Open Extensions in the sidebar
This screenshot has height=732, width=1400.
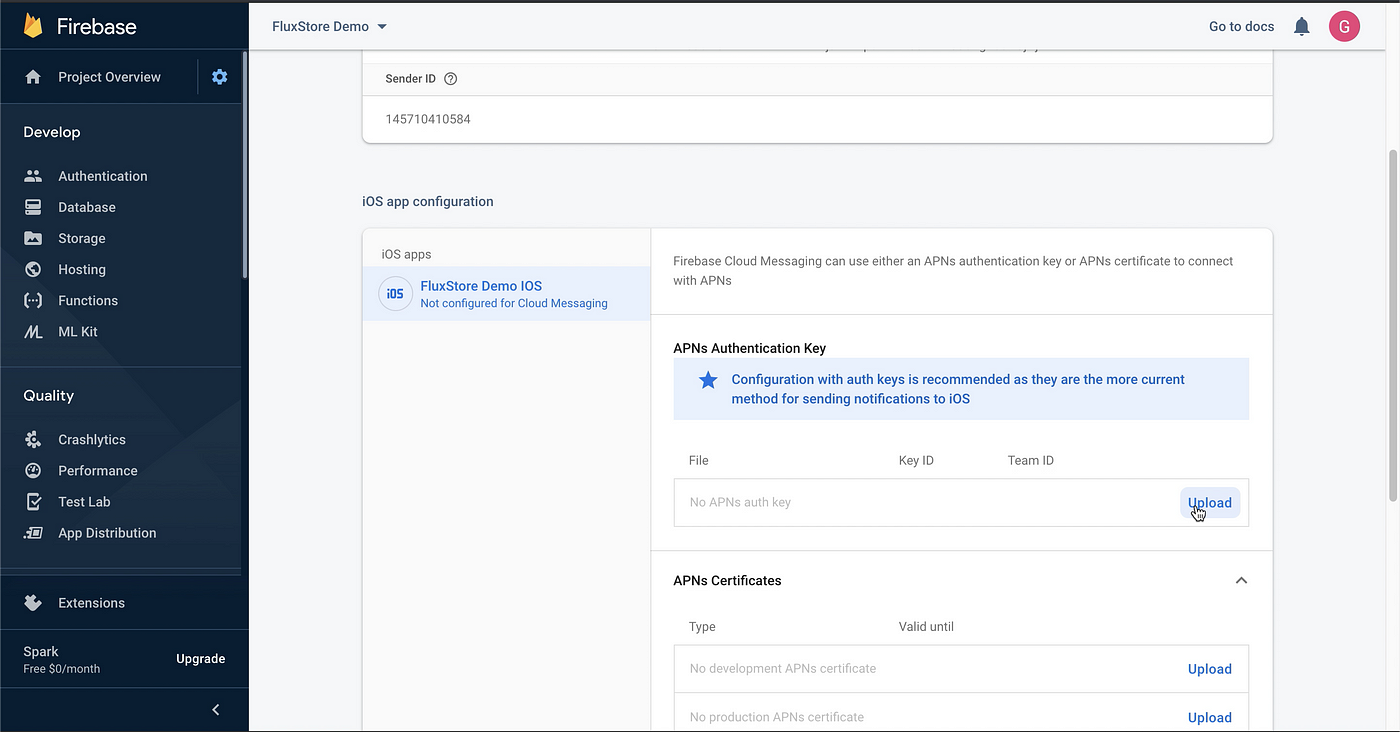91,603
